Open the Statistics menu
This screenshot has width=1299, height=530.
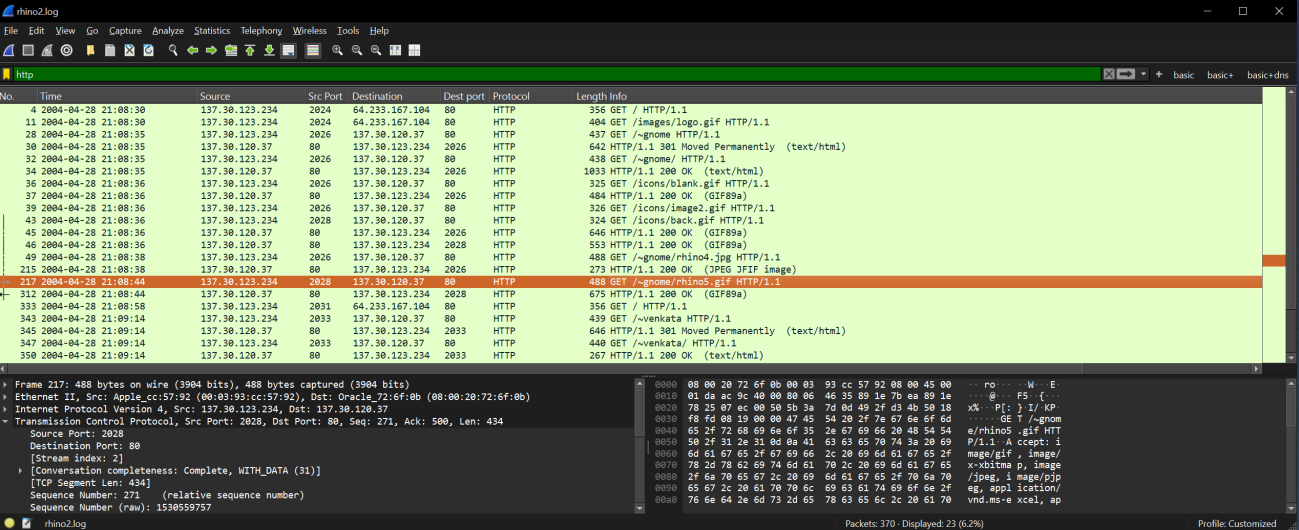click(212, 31)
